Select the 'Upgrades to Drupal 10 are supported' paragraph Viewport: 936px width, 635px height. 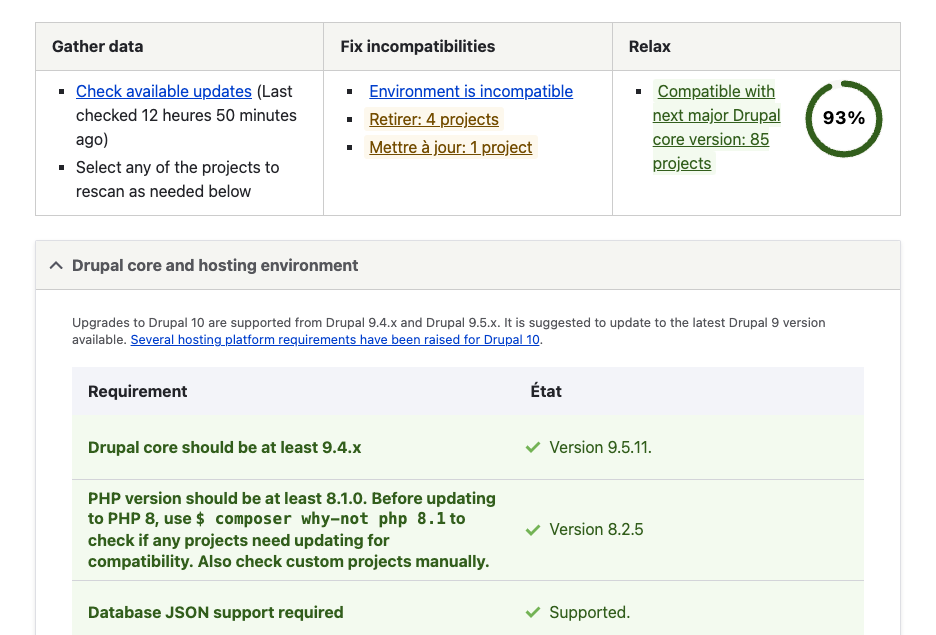point(449,331)
